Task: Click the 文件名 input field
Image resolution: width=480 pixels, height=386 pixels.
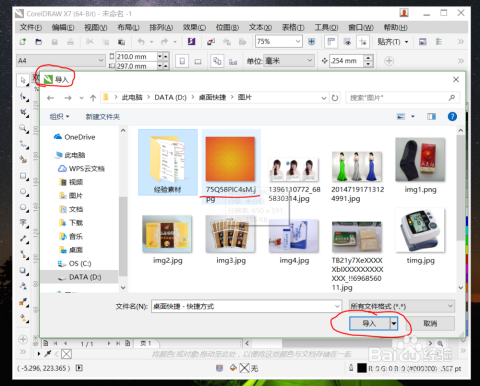Action: click(x=246, y=306)
